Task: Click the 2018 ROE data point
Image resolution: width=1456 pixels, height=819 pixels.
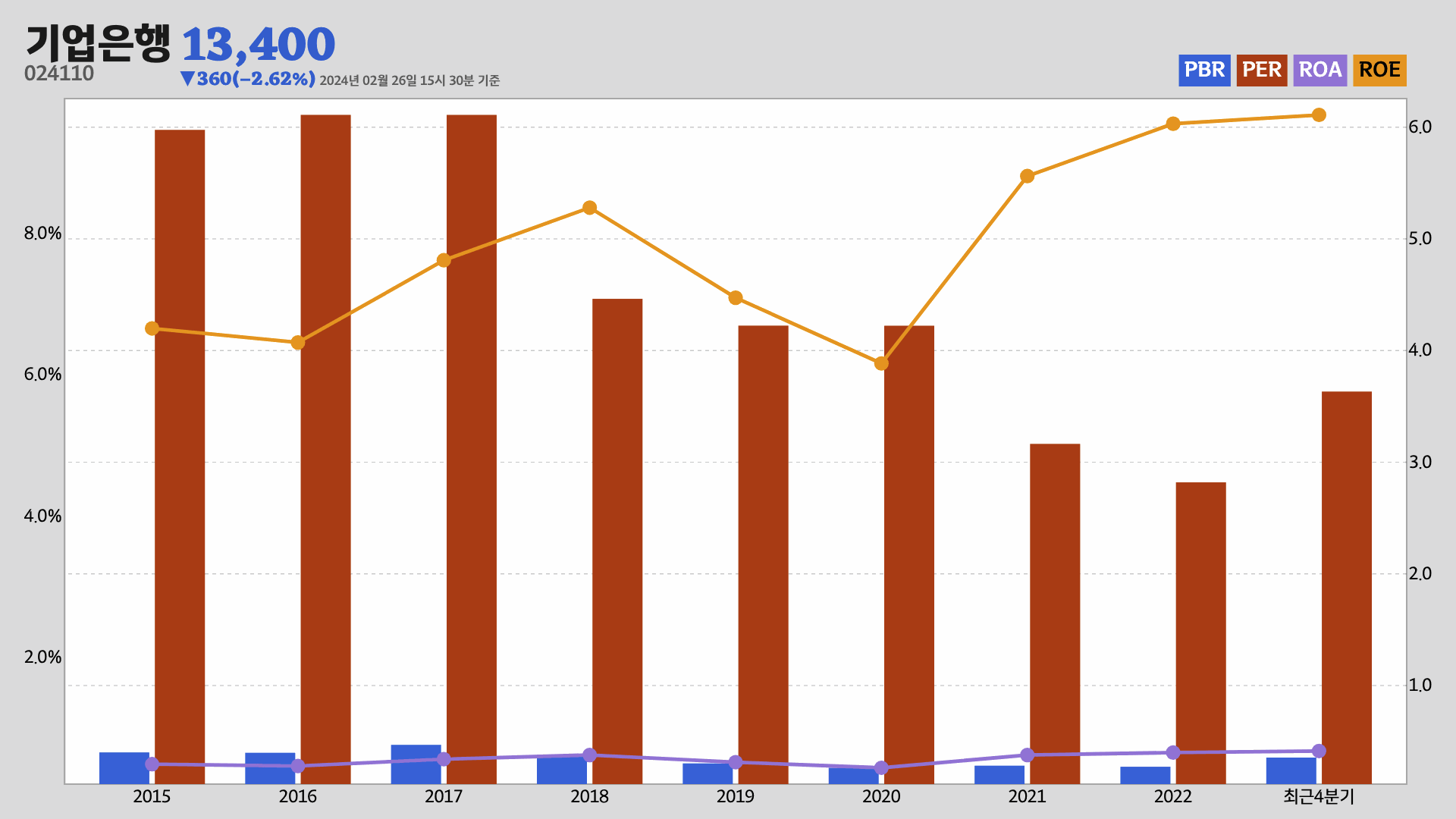Action: point(589,208)
